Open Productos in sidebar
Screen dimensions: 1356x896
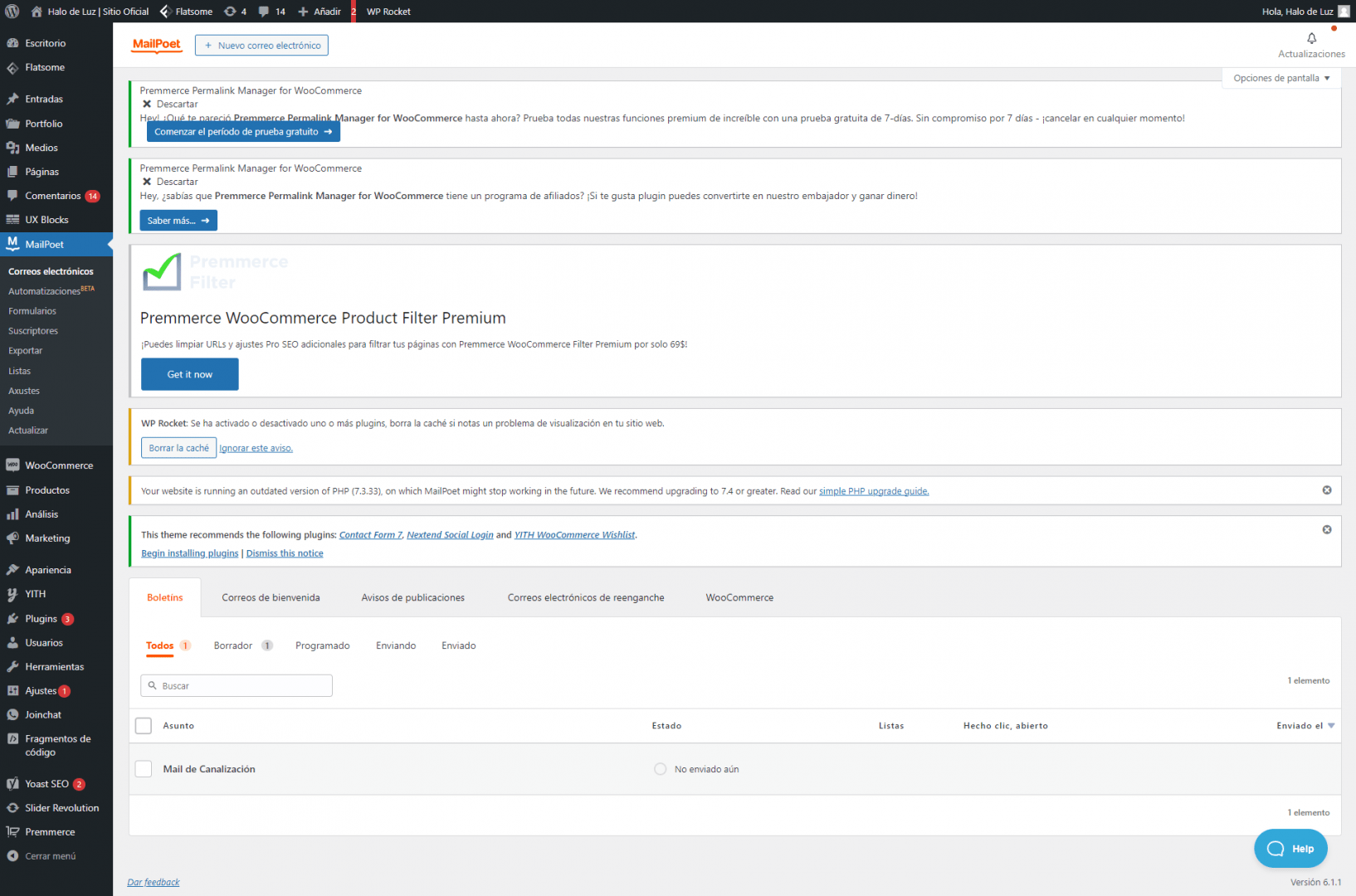click(47, 490)
